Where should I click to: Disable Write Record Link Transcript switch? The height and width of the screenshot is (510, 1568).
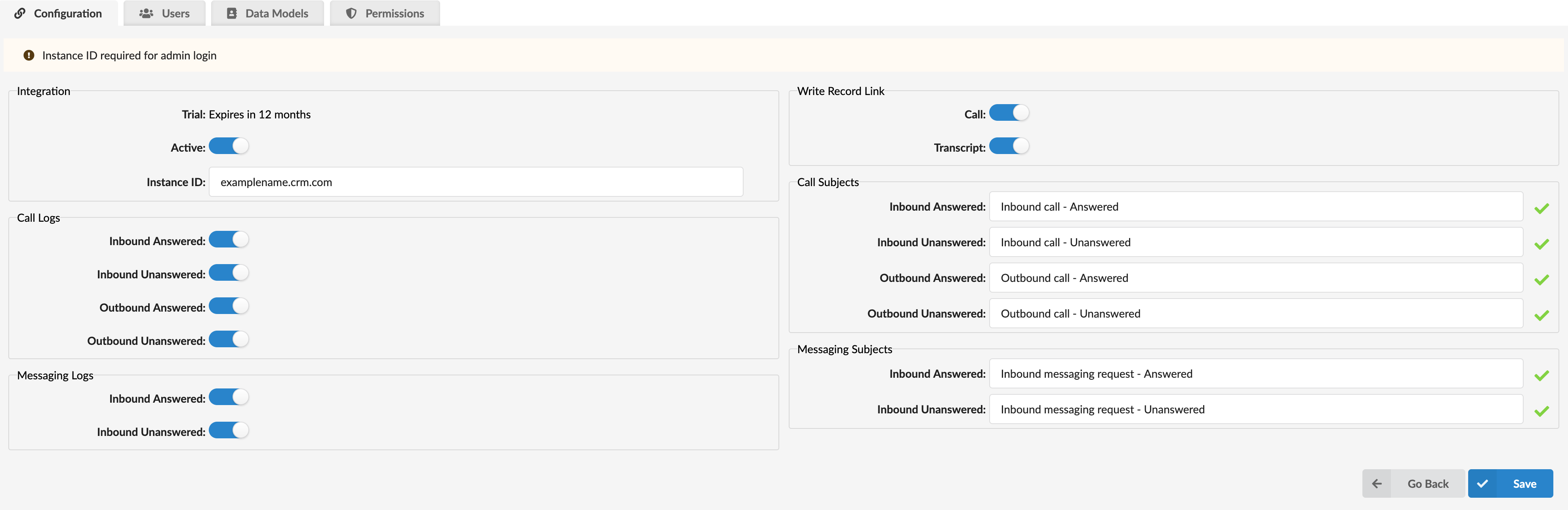(1009, 146)
